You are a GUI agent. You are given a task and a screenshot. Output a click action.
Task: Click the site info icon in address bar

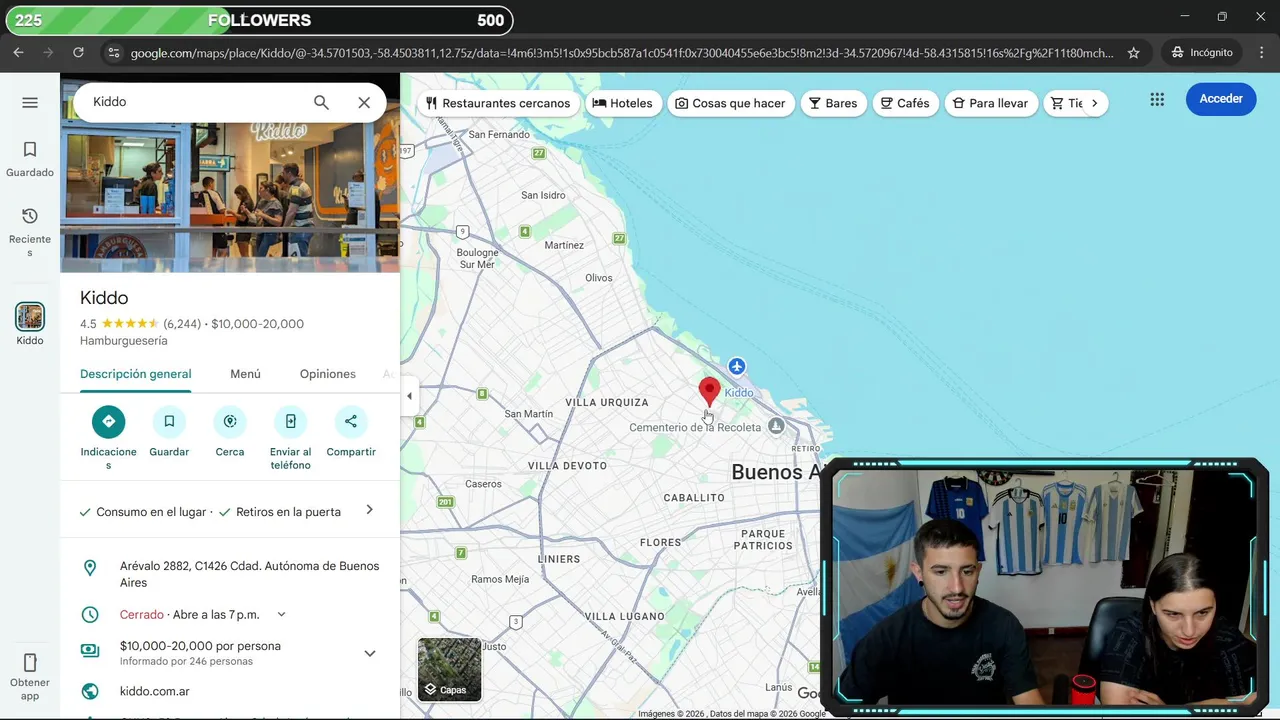coord(113,53)
